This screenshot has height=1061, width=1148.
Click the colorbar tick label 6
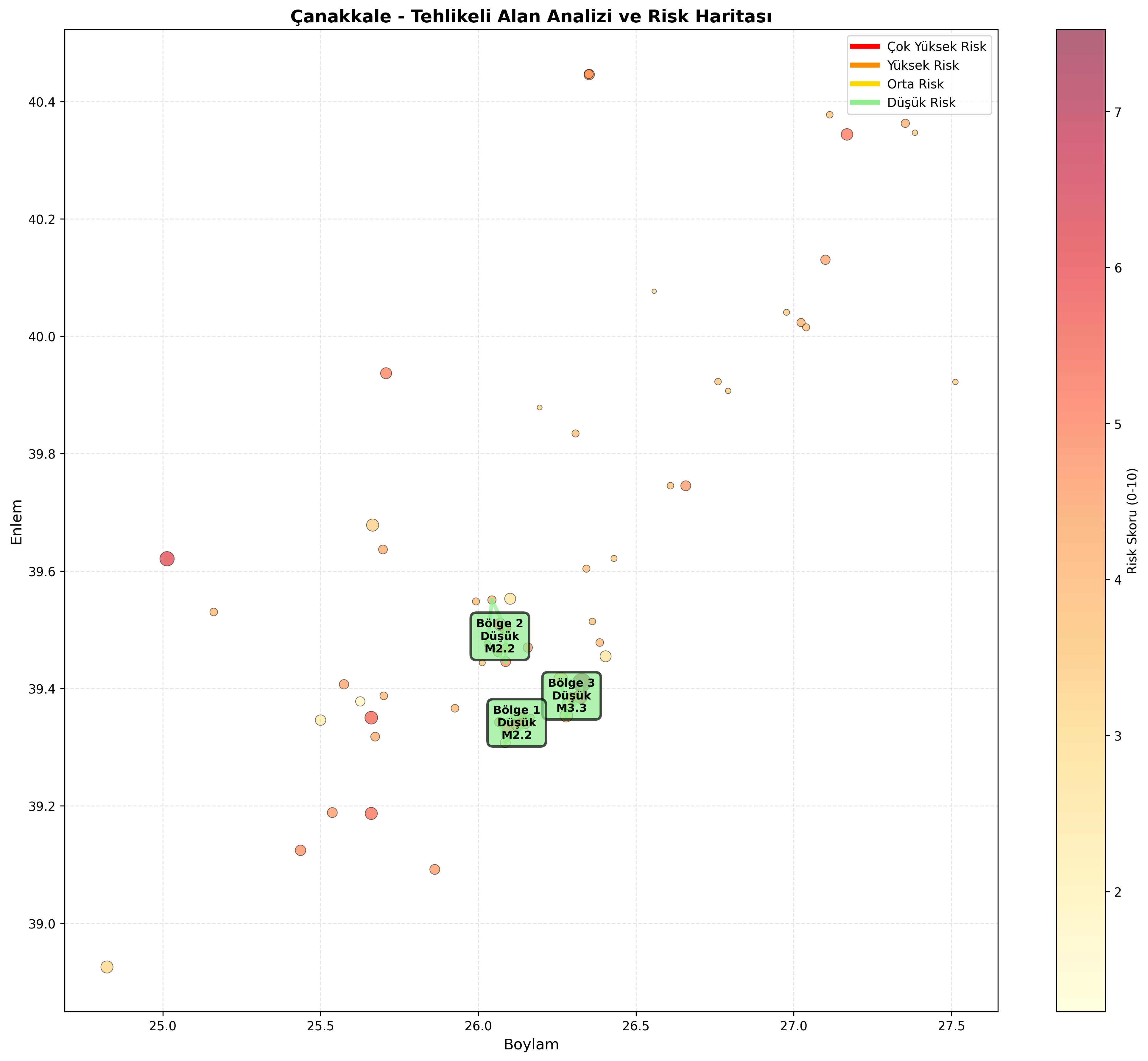tap(1118, 268)
